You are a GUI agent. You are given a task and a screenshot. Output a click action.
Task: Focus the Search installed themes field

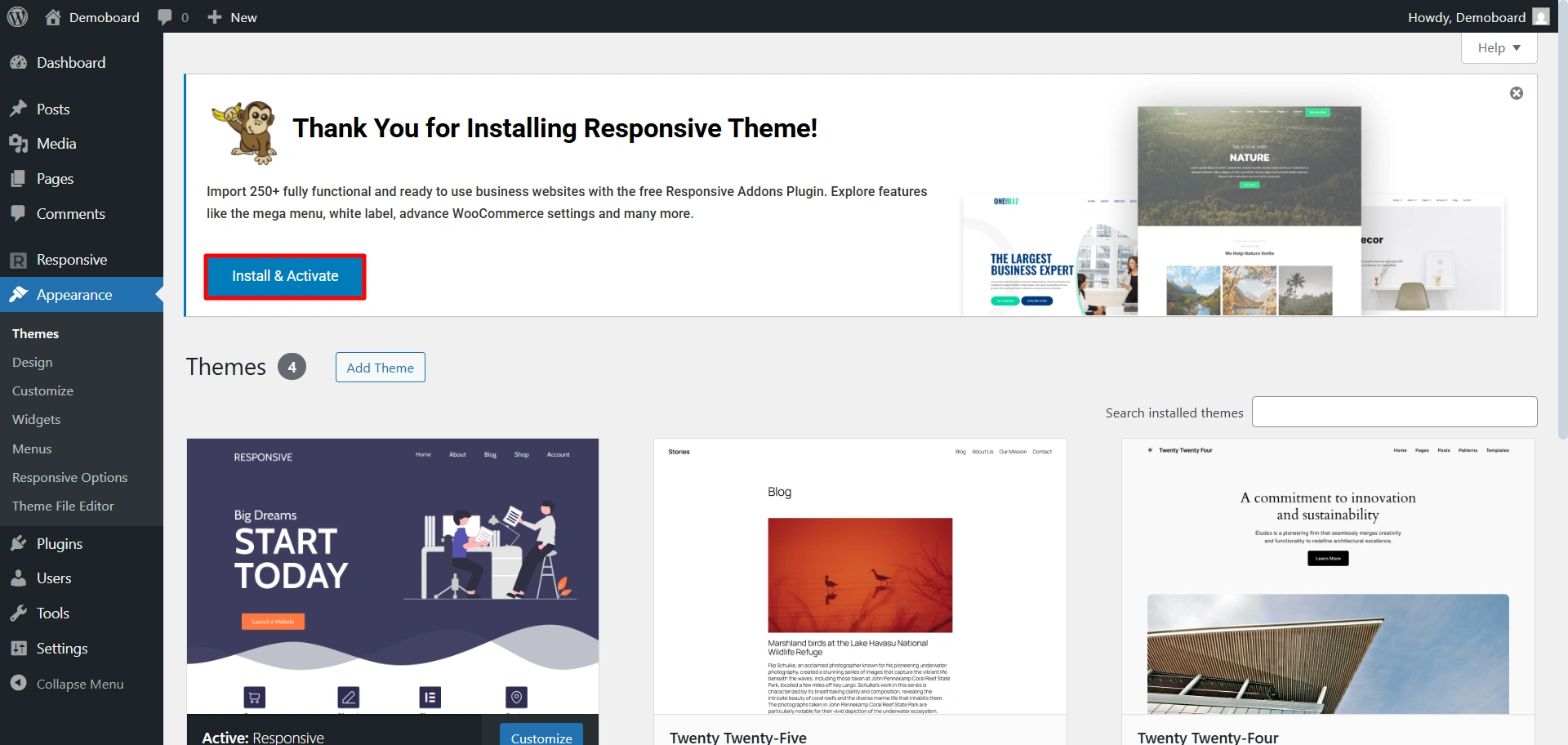coord(1395,412)
